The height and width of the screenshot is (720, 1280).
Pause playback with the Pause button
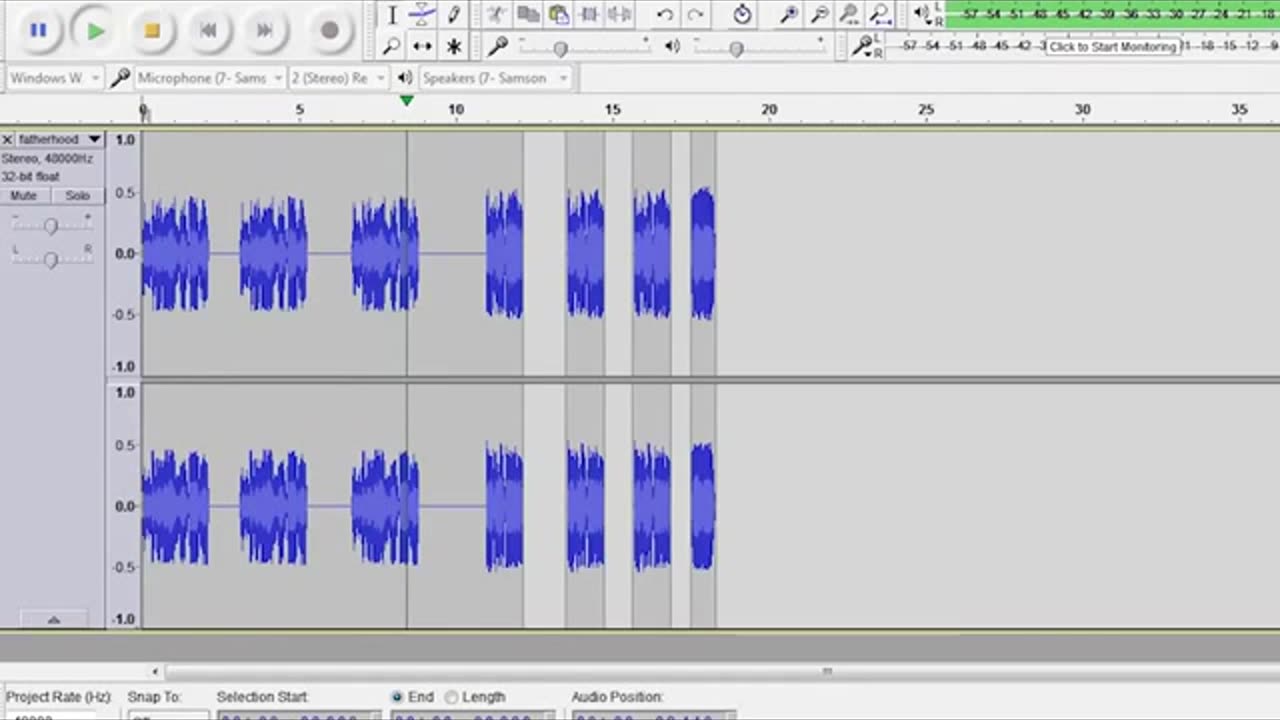pyautogui.click(x=38, y=30)
